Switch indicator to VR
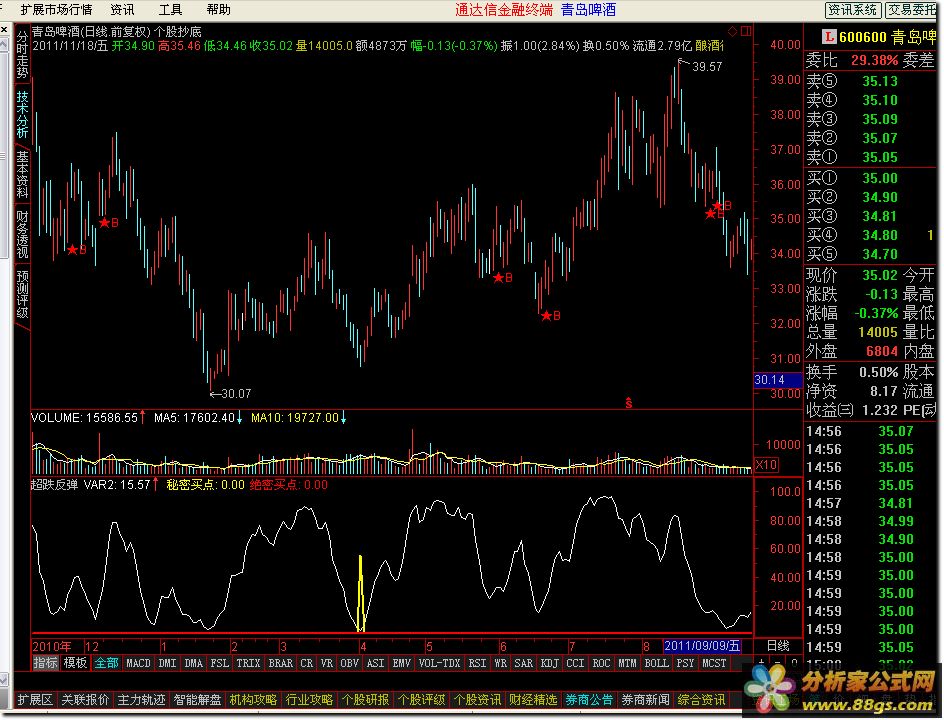 click(326, 663)
